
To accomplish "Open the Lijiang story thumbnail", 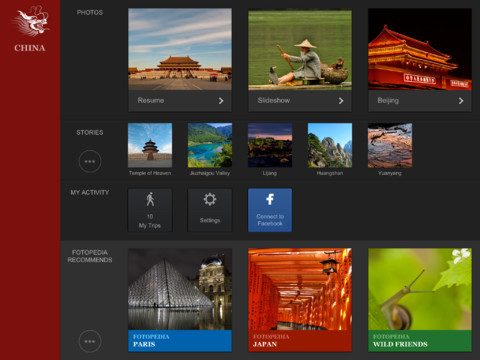I will point(270,145).
